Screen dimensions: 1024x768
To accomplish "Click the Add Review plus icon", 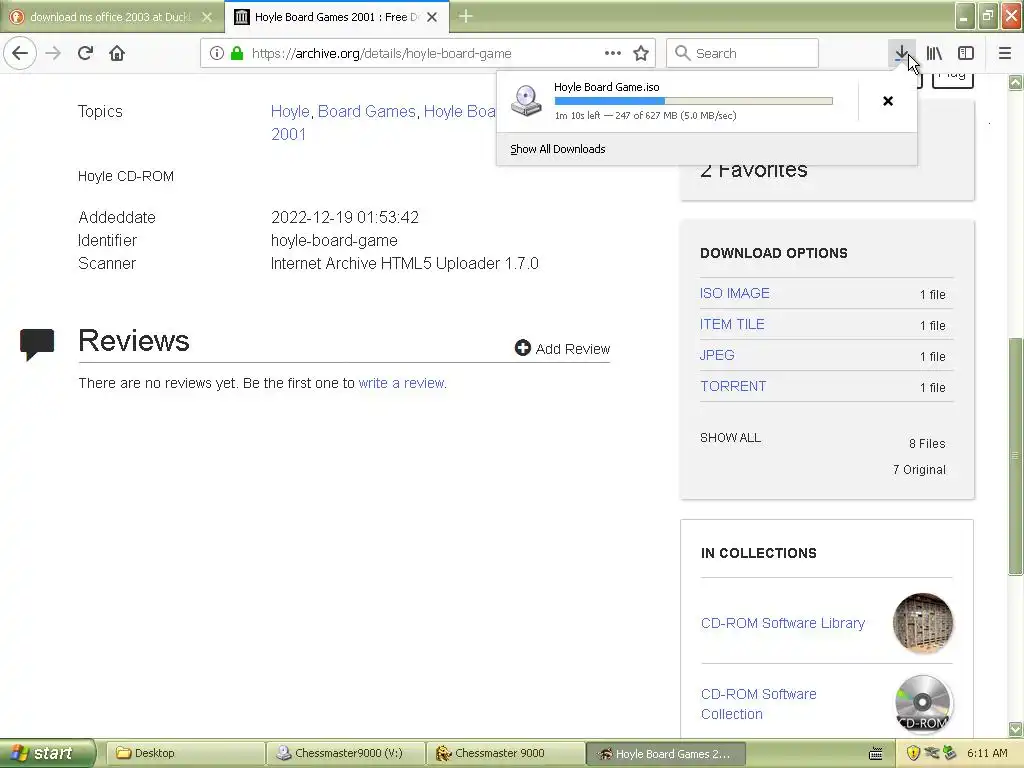I will [x=522, y=348].
